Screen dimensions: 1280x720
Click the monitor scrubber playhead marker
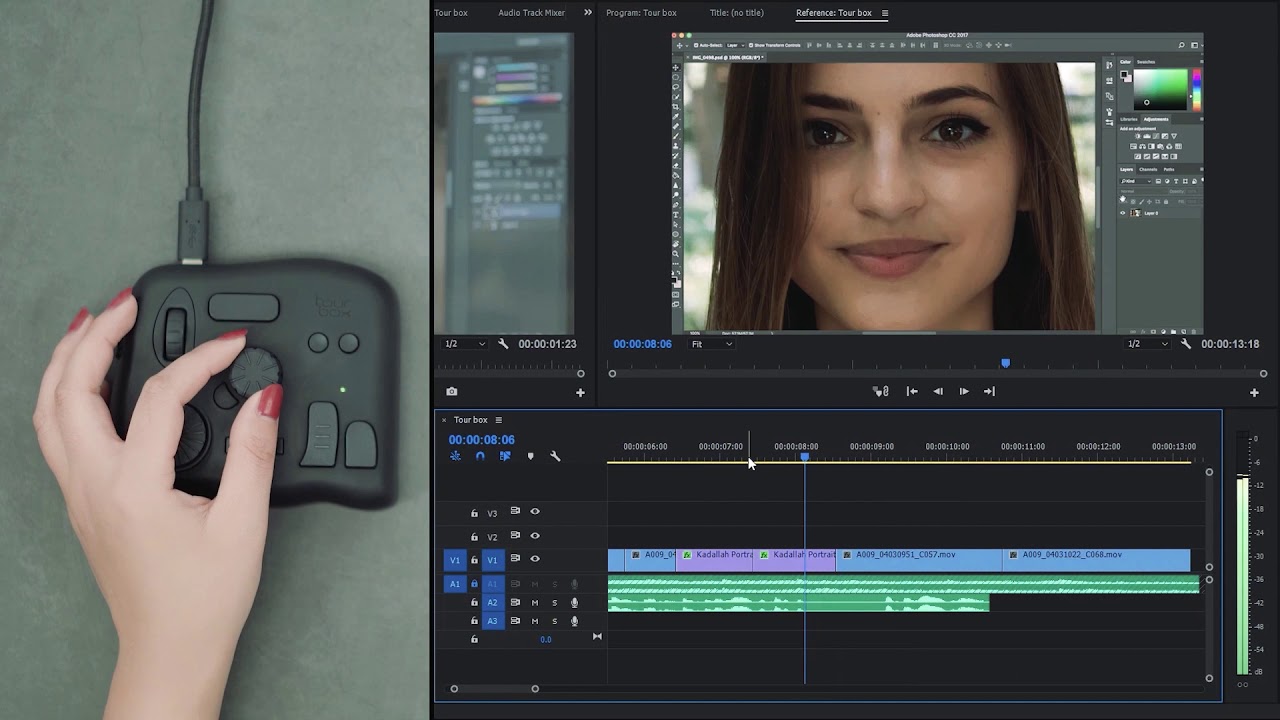[x=1005, y=364]
